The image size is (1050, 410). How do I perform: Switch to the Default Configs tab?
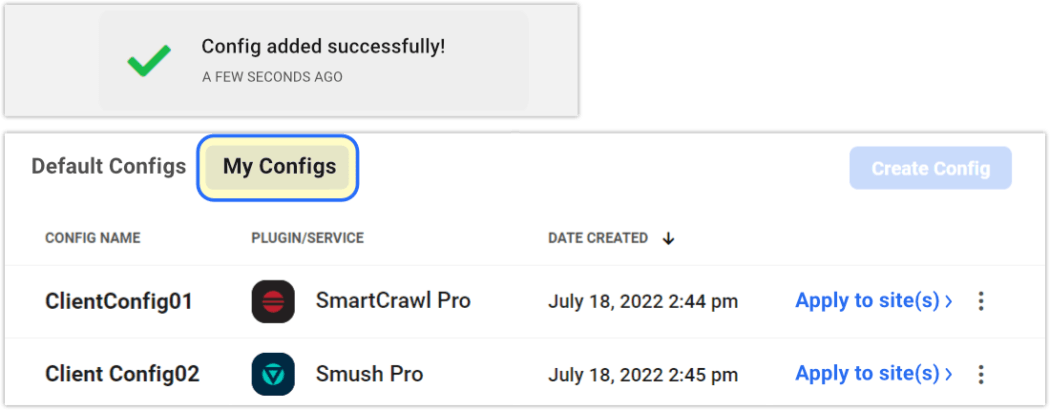point(108,166)
